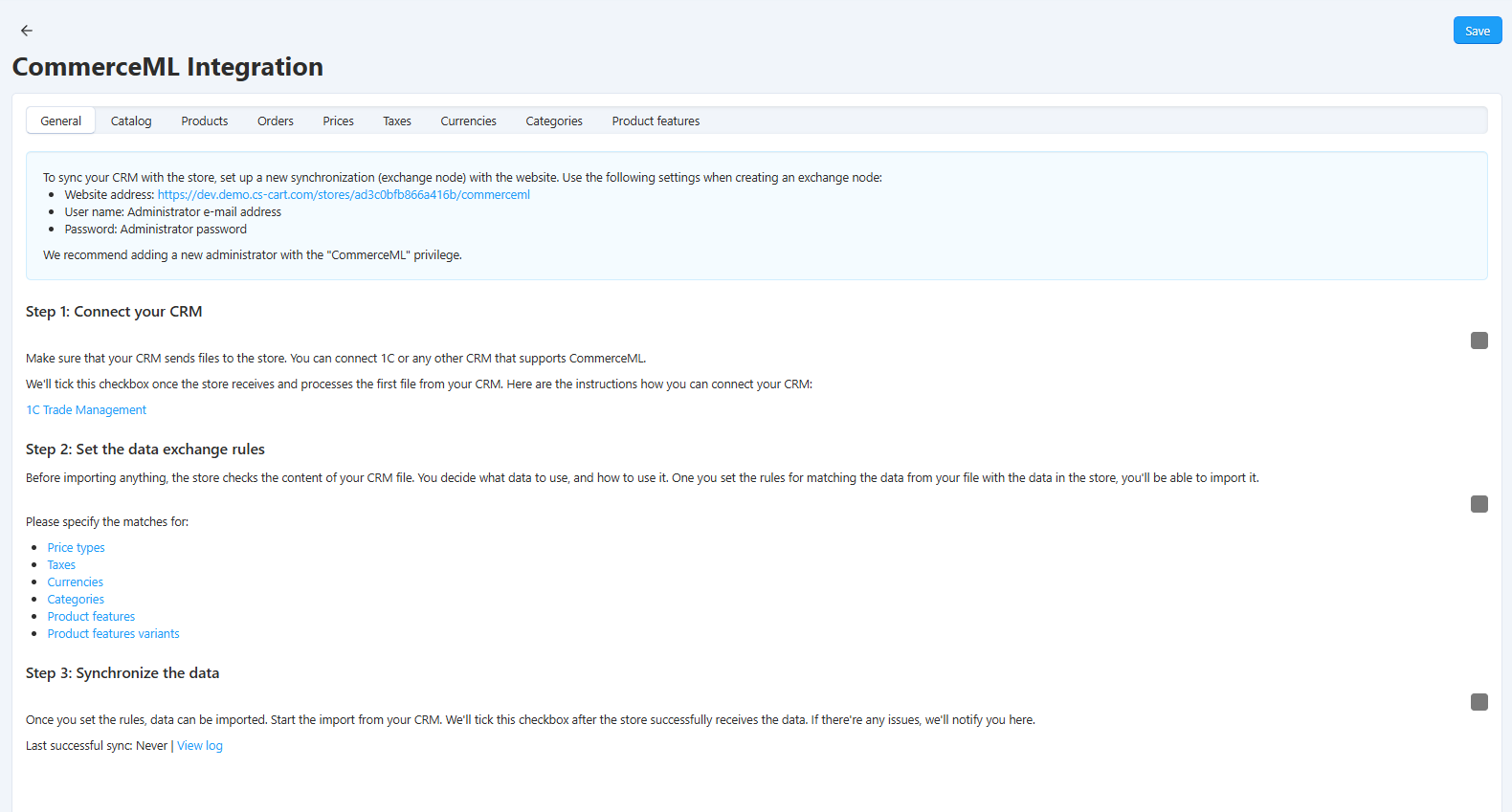Click 'User name: Administrator e-mail address' text

pyautogui.click(x=173, y=212)
